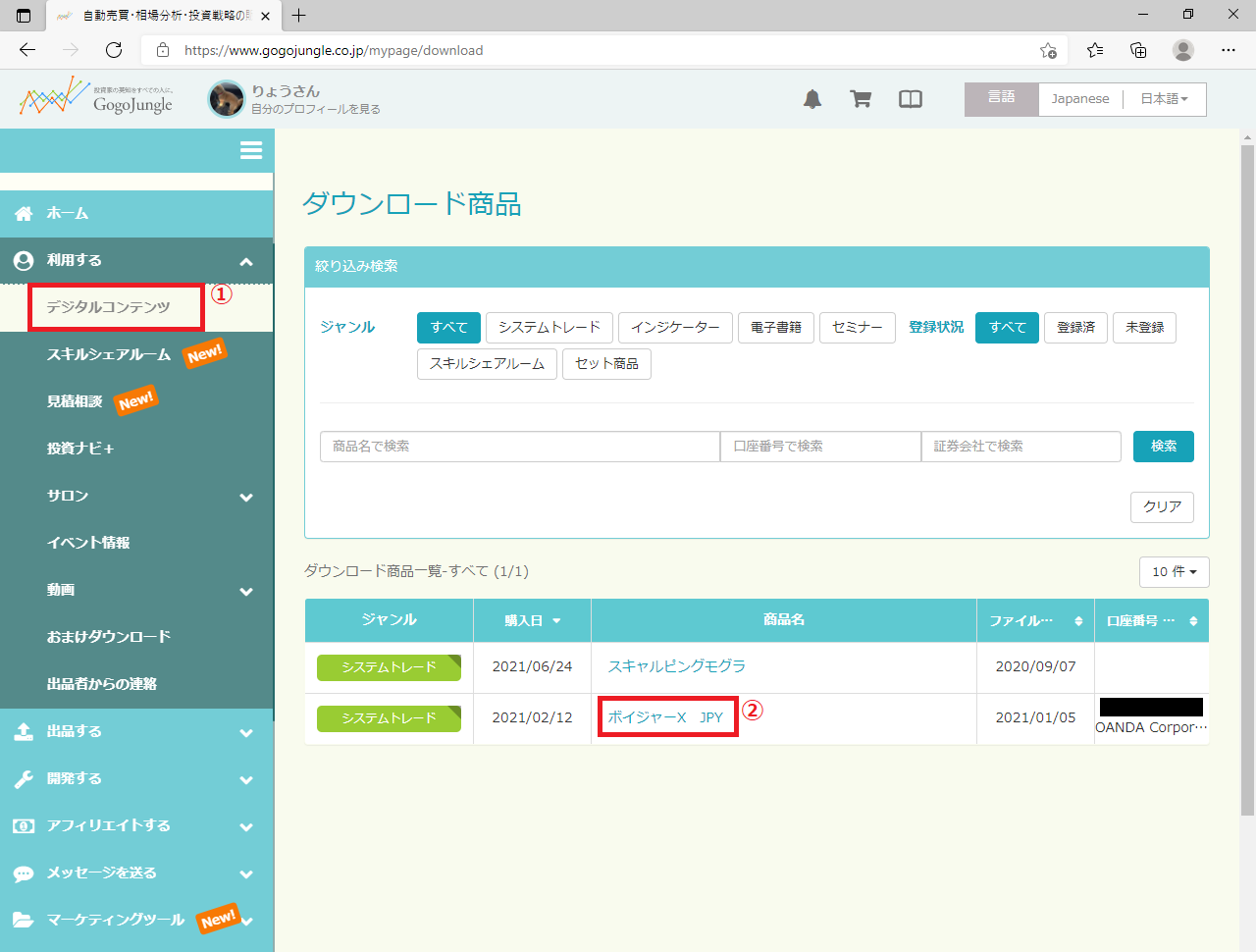Image resolution: width=1256 pixels, height=952 pixels.
Task: Select the システムトレード genre filter
Action: coord(549,328)
